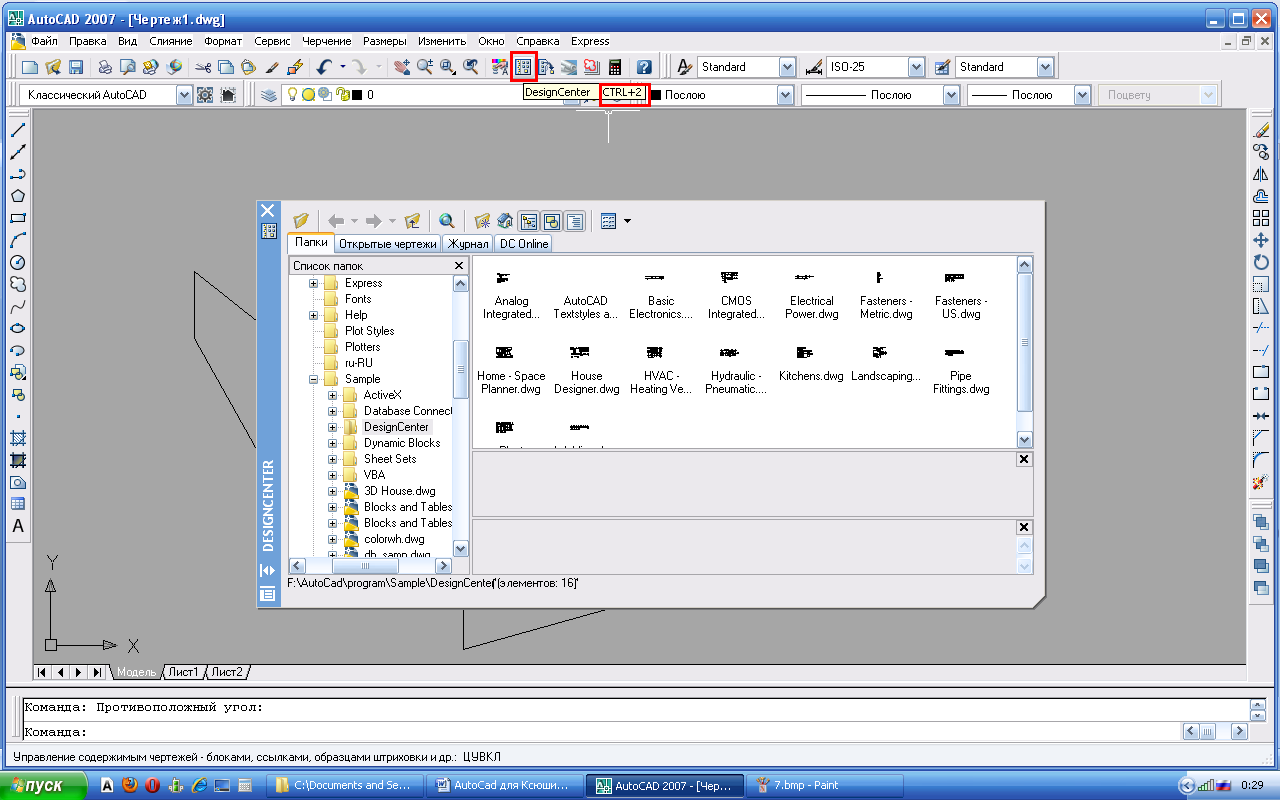
Task: Click the Back arrow in DesignCenter toolbar
Action: (336, 221)
